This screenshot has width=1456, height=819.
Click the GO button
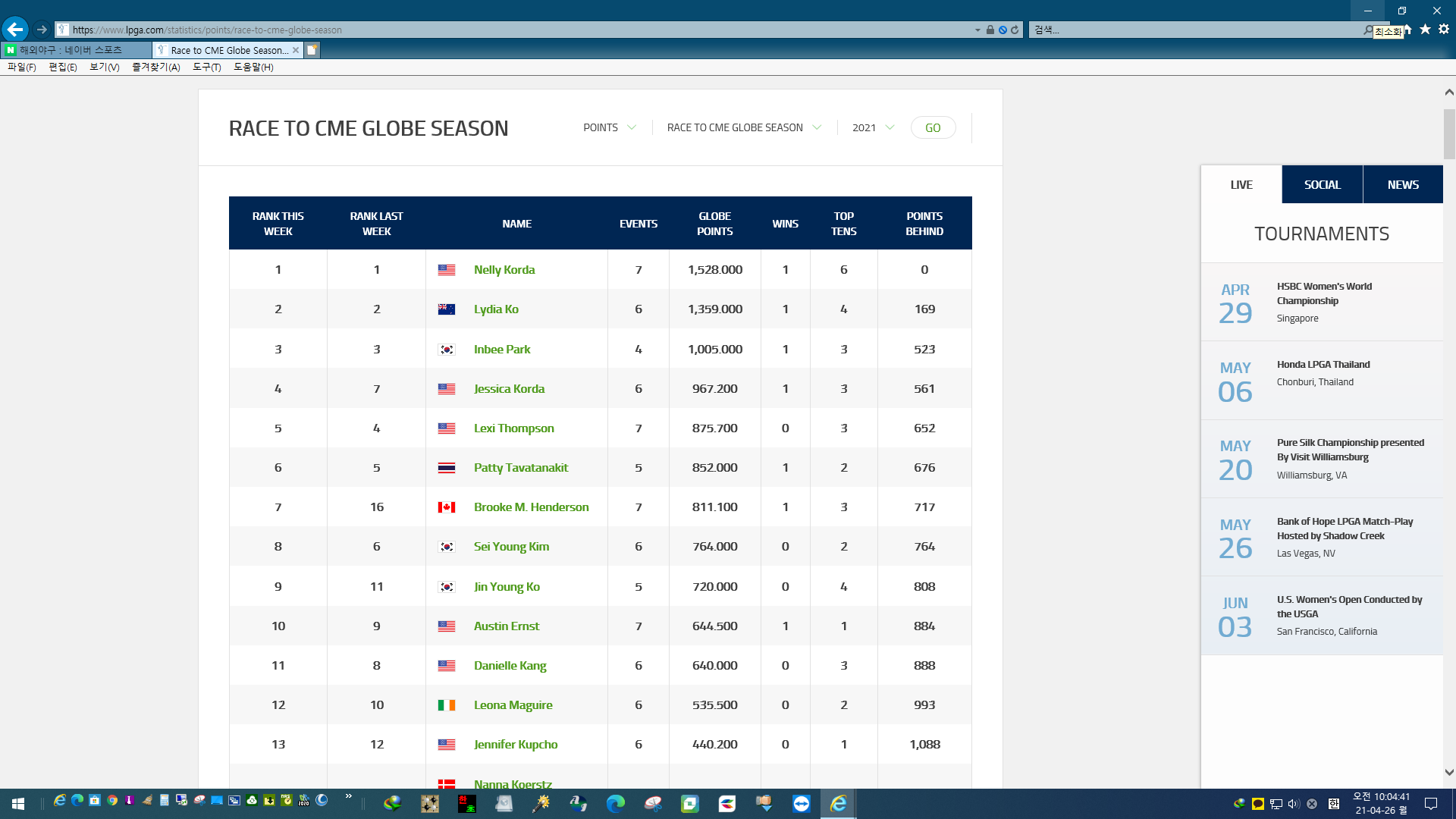(x=933, y=127)
